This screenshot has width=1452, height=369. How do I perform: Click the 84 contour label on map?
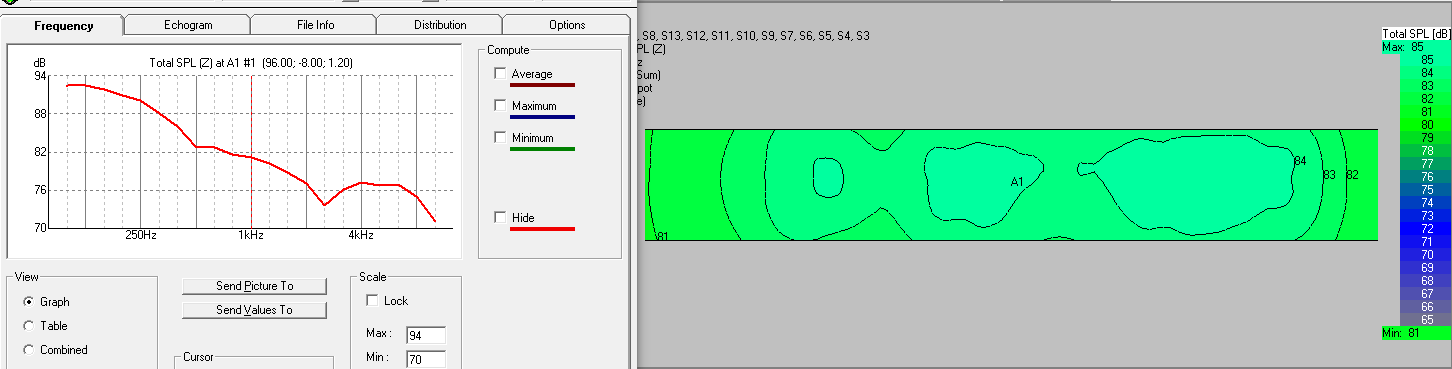point(1300,161)
